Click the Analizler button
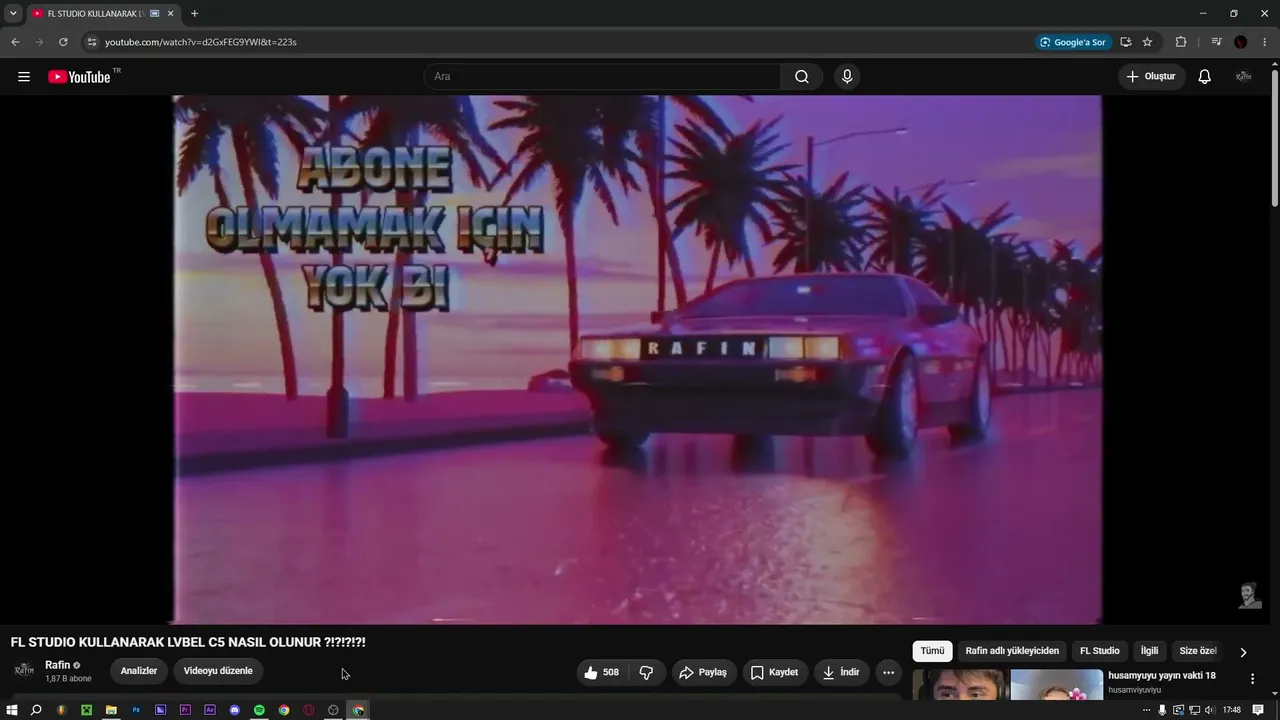The height and width of the screenshot is (720, 1280). click(x=139, y=671)
